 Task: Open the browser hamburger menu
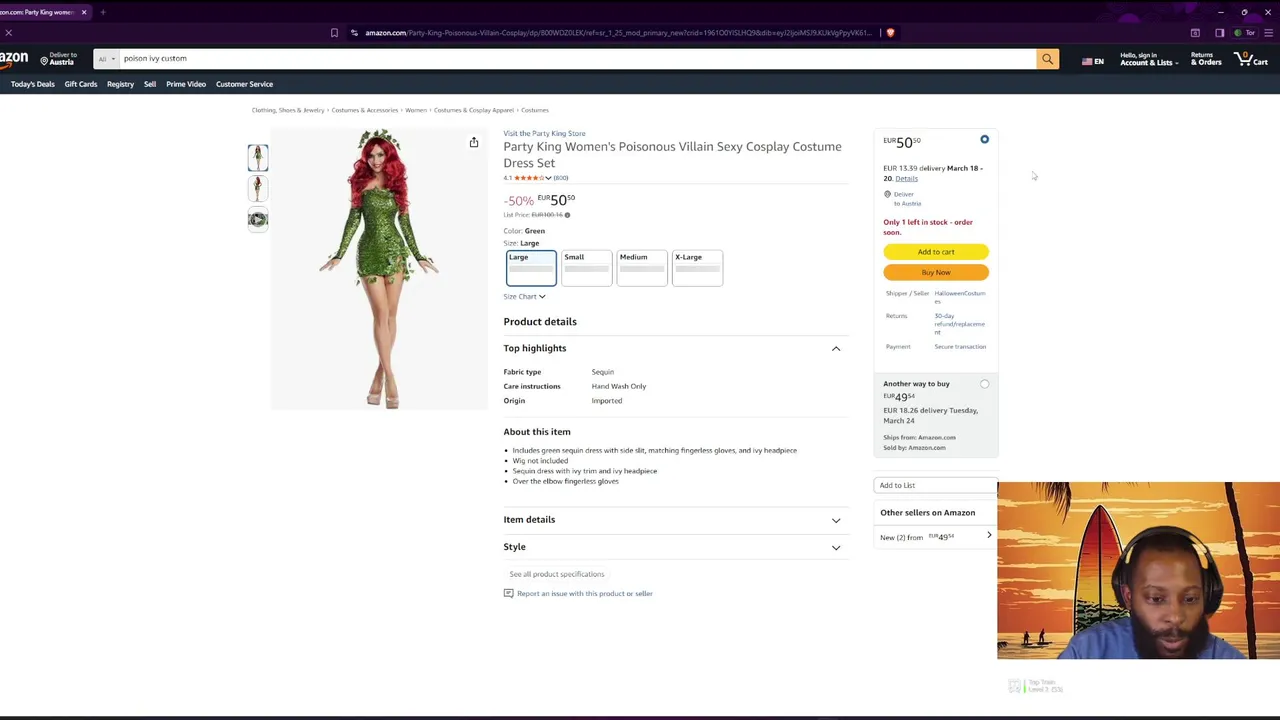click(1269, 33)
